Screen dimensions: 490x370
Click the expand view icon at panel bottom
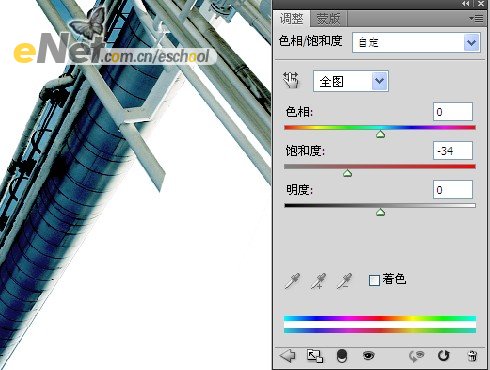pyautogui.click(x=315, y=356)
